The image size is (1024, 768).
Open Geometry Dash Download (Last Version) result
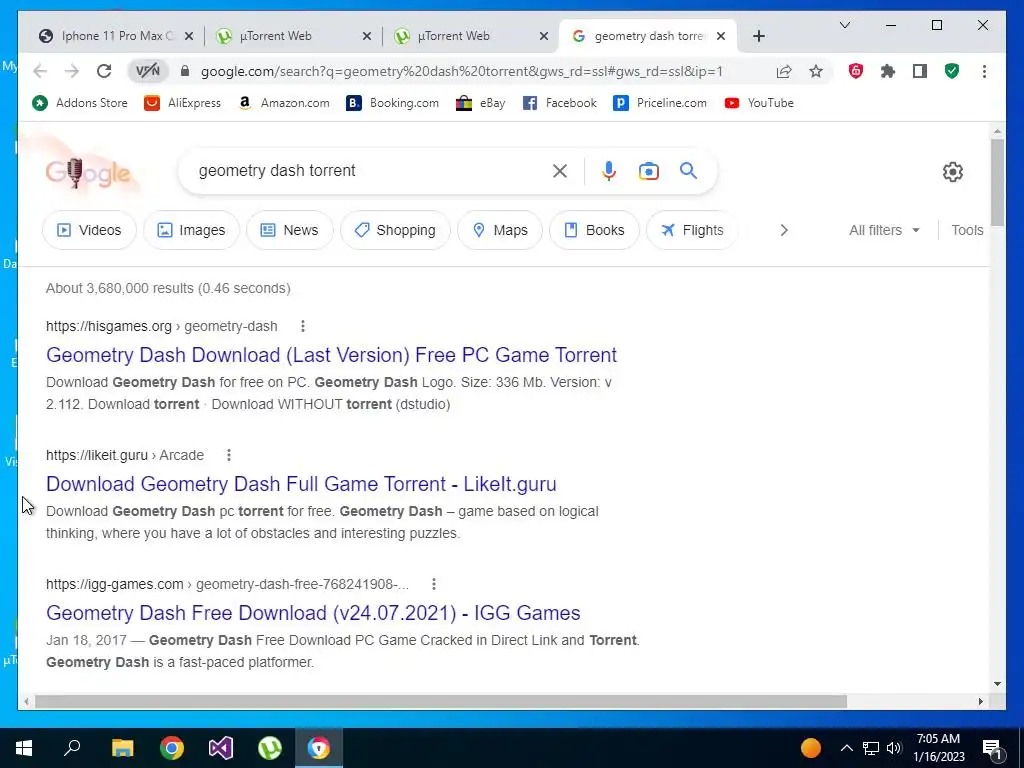331,355
